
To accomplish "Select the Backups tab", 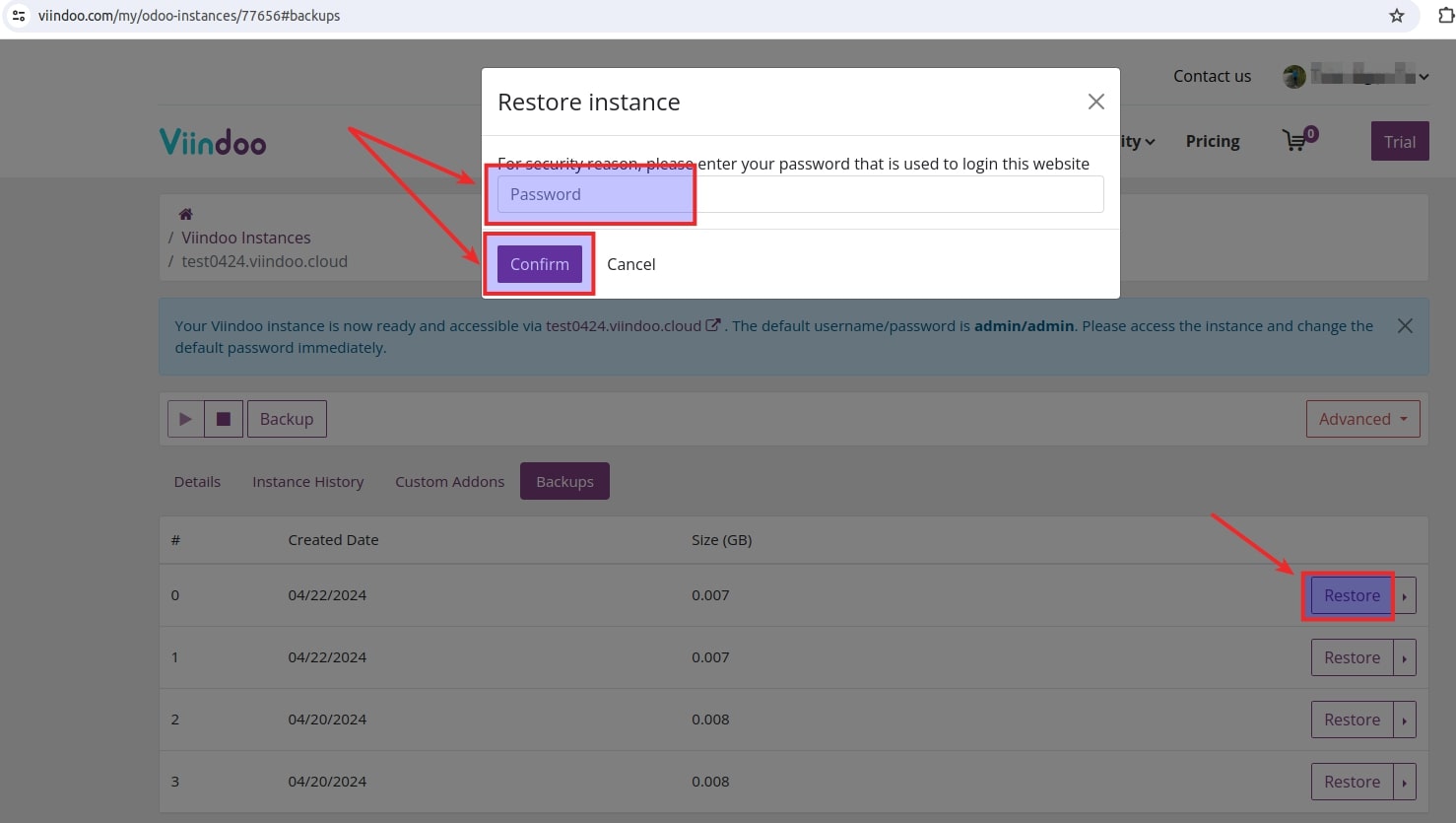I will 564,481.
